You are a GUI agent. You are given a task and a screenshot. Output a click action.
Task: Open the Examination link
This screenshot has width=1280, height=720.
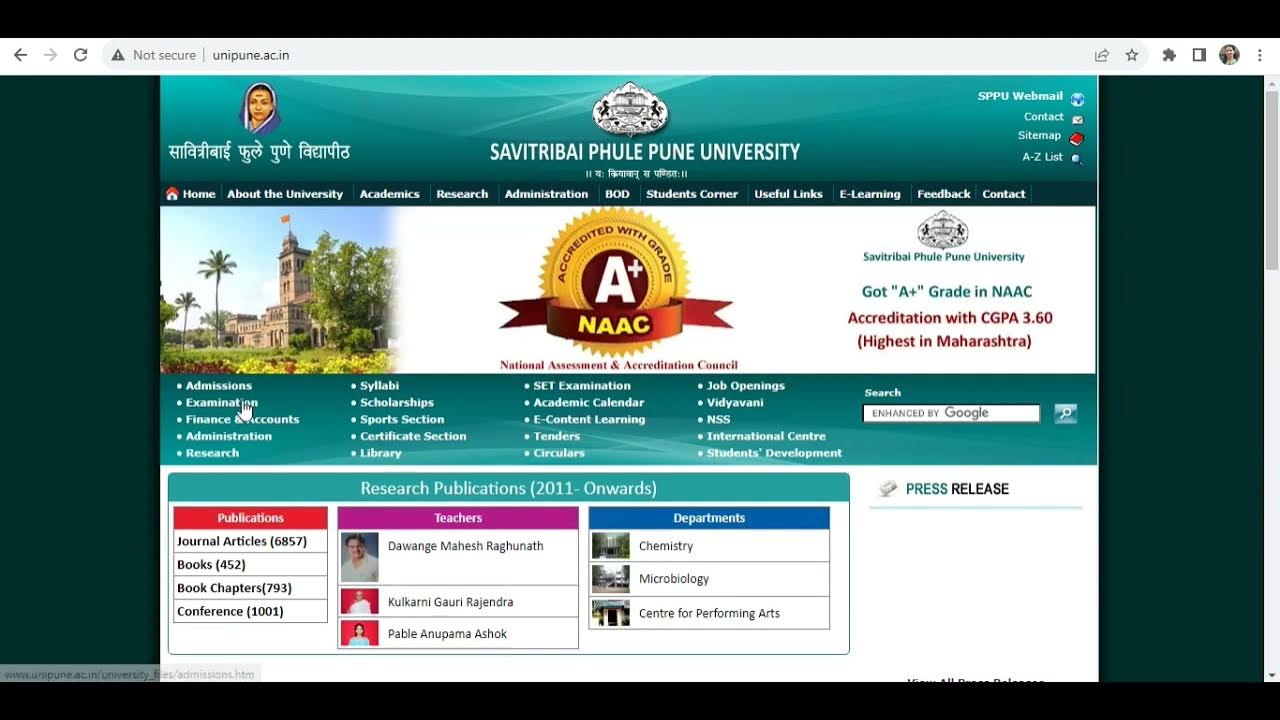coord(221,403)
